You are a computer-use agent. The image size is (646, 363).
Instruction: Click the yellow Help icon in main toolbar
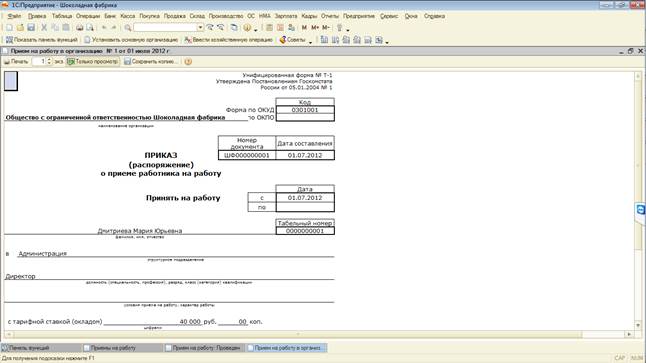tap(247, 28)
